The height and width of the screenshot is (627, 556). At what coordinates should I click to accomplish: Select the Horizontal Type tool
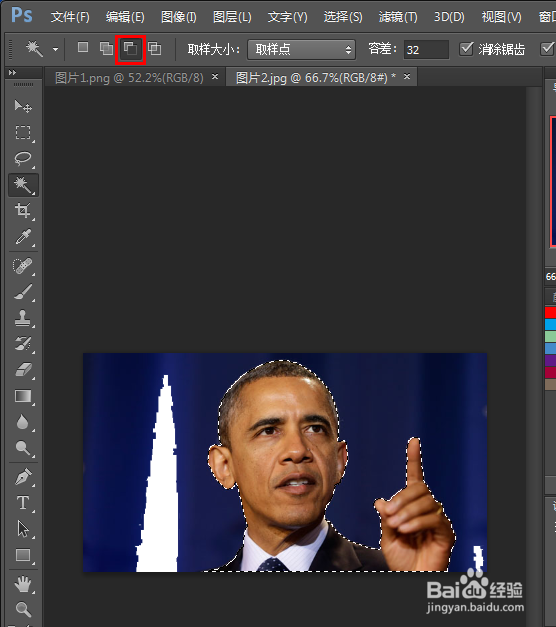click(23, 503)
